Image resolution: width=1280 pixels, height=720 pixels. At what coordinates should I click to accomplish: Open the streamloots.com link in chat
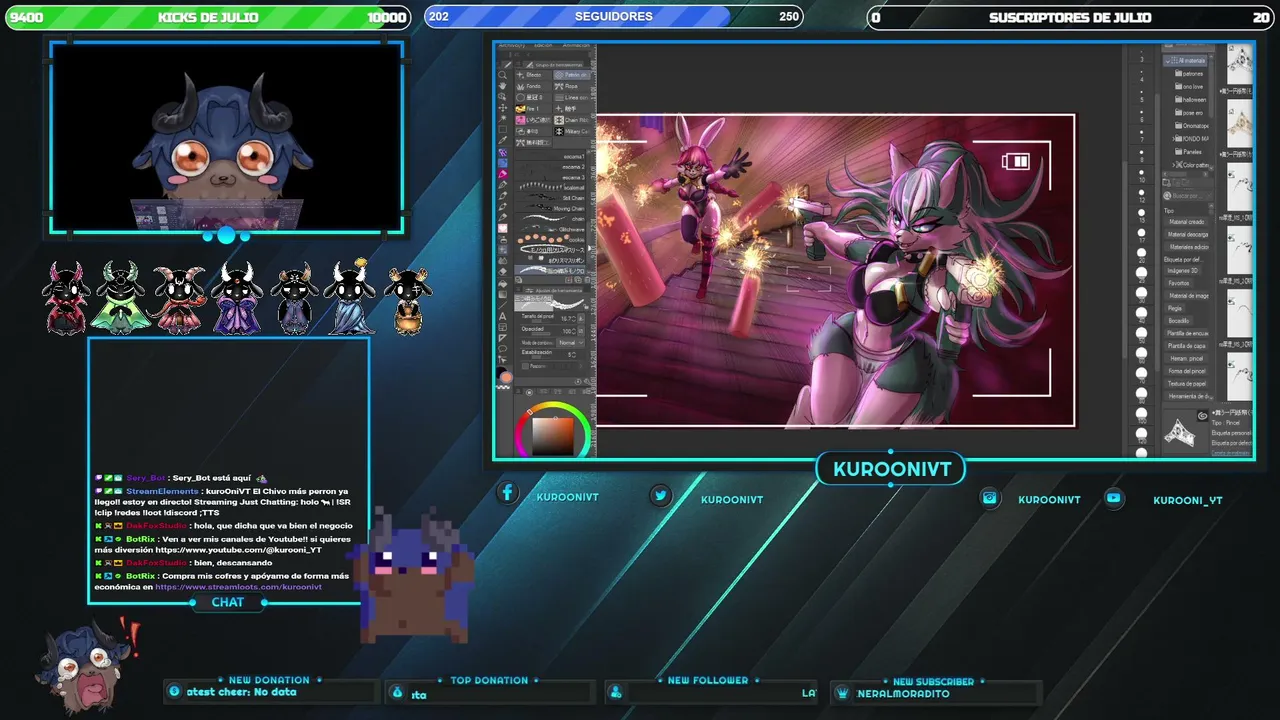tap(239, 587)
